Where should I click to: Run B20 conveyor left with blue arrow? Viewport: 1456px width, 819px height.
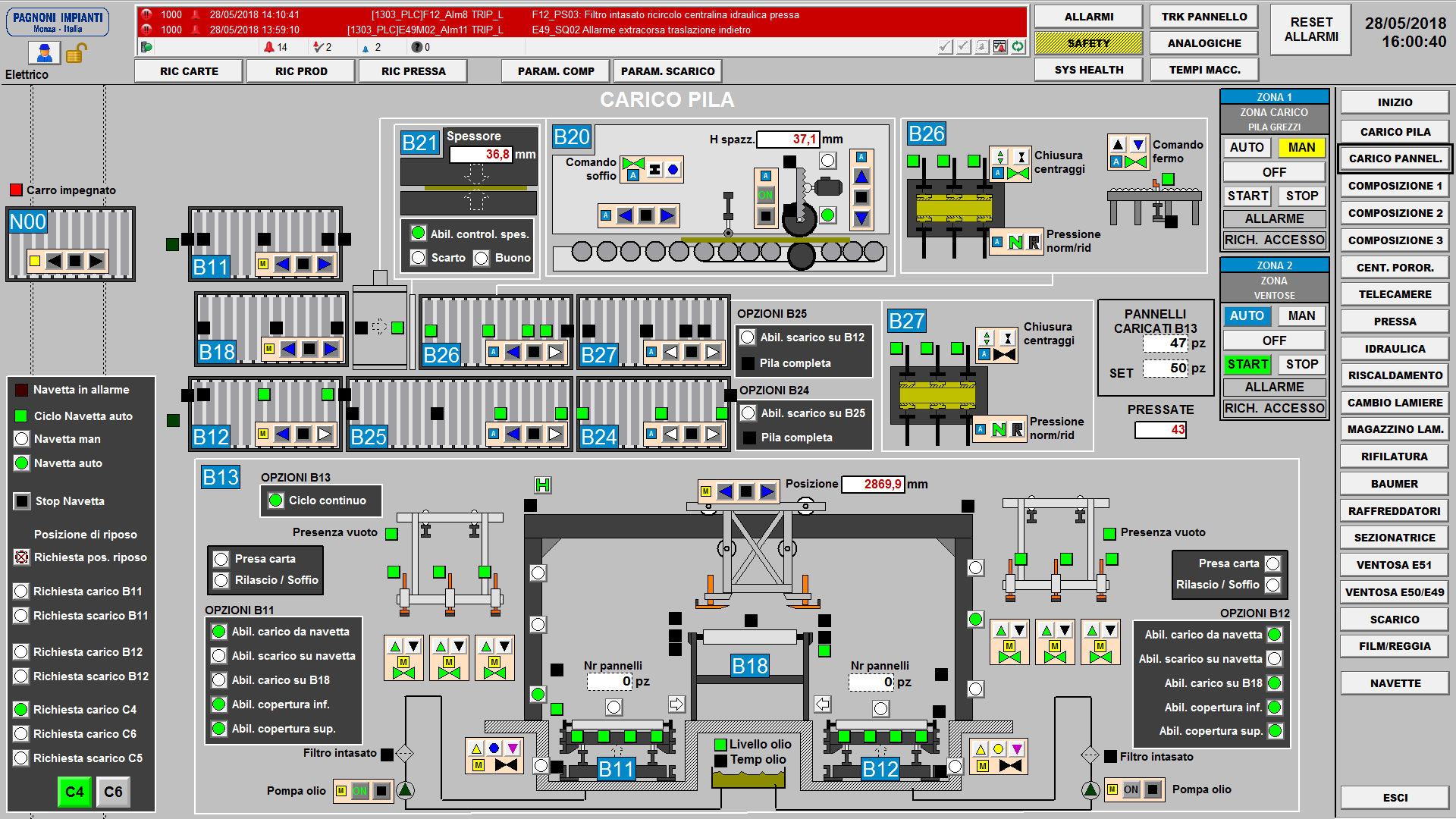[x=625, y=215]
